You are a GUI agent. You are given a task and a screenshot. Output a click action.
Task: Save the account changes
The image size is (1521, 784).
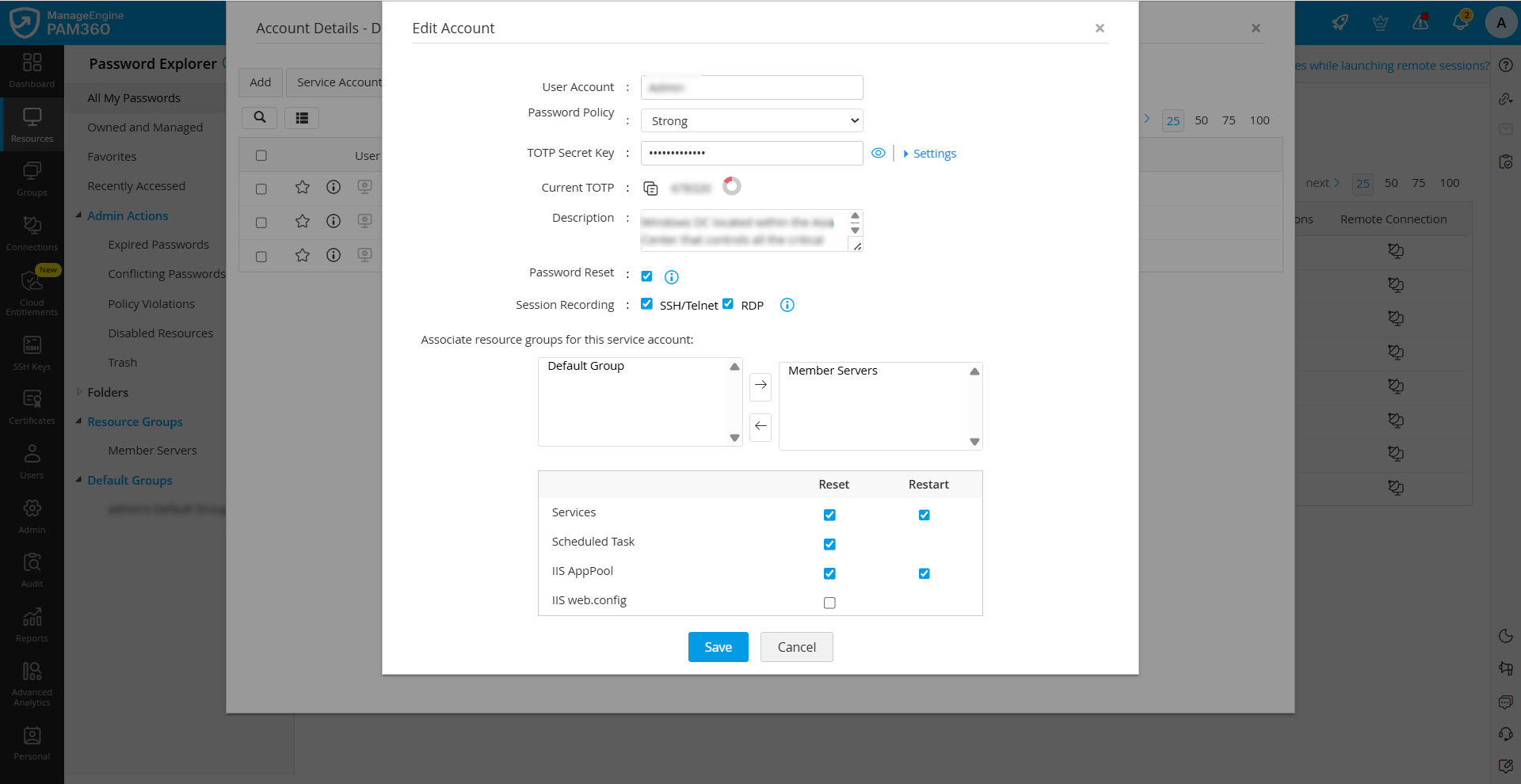pyautogui.click(x=718, y=647)
